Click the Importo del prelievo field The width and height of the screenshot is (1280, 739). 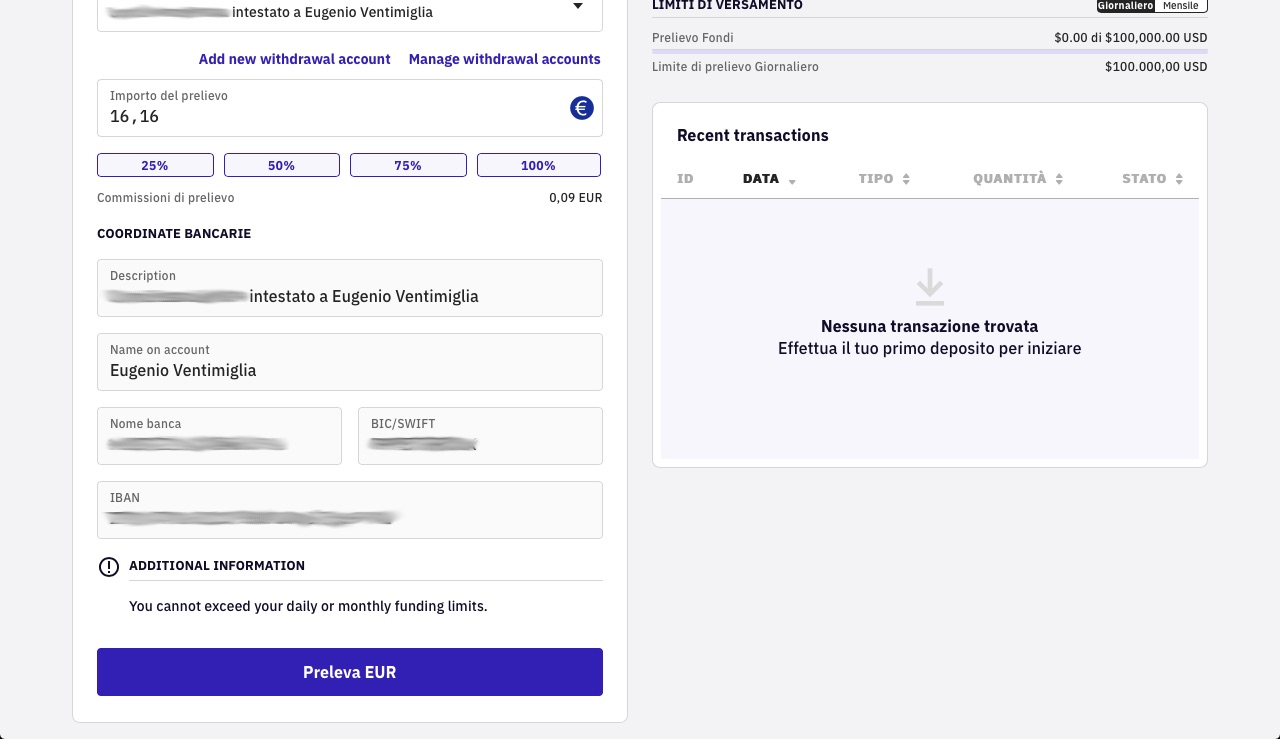pyautogui.click(x=350, y=108)
